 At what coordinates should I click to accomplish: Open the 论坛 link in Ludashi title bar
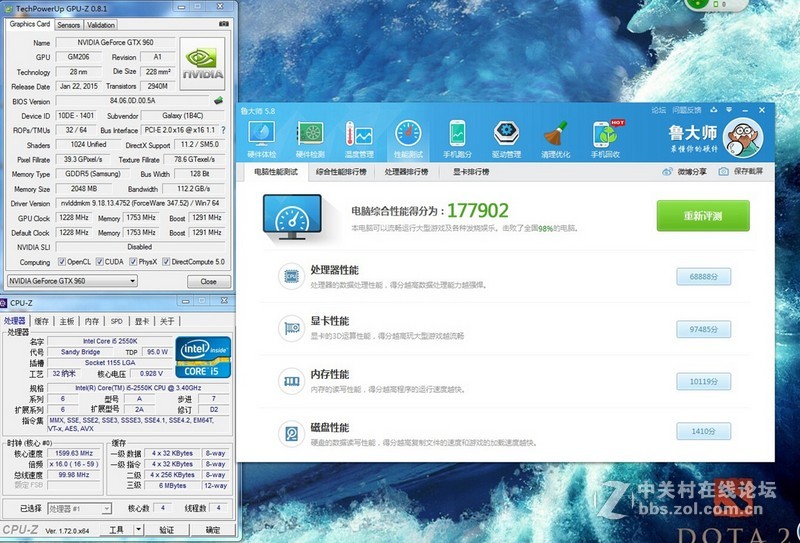click(x=659, y=110)
